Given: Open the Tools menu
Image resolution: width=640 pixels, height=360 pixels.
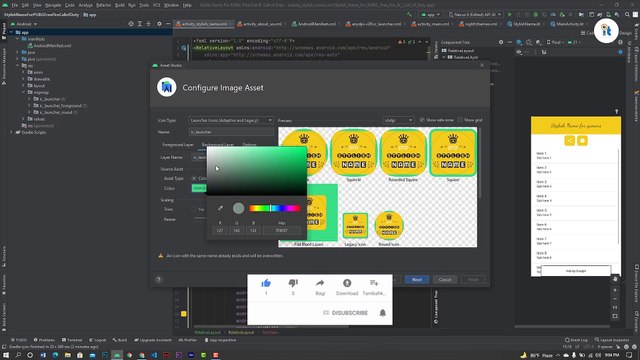Looking at the screenshot, I should [x=144, y=5].
